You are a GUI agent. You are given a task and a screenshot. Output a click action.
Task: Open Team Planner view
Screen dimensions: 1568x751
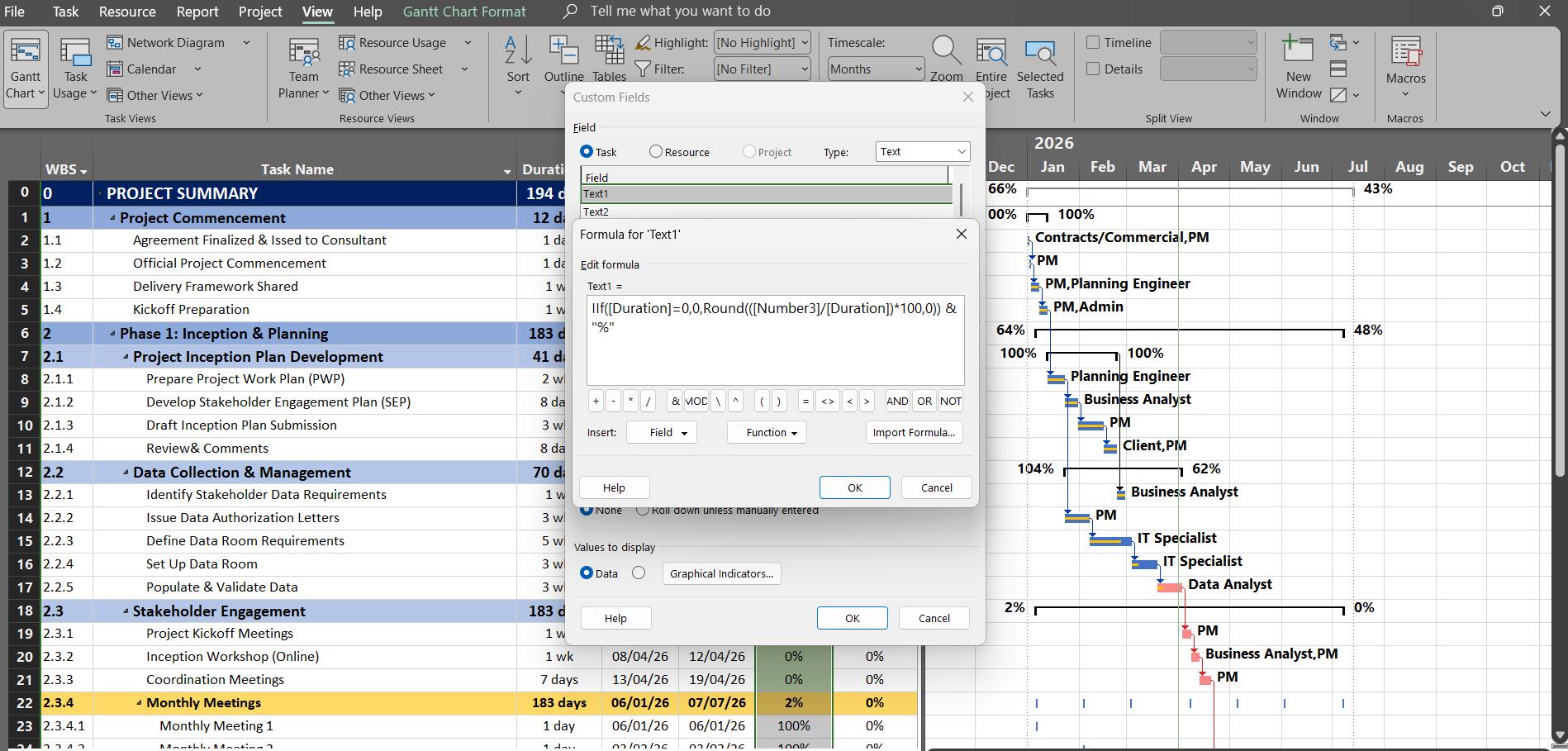click(x=303, y=69)
